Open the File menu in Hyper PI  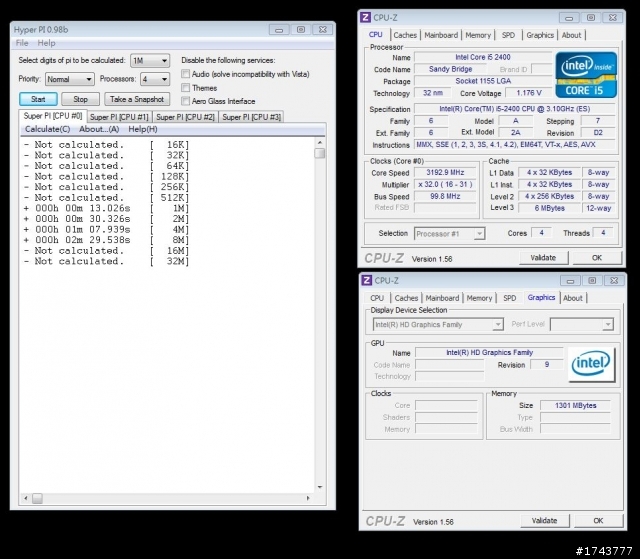(x=22, y=43)
